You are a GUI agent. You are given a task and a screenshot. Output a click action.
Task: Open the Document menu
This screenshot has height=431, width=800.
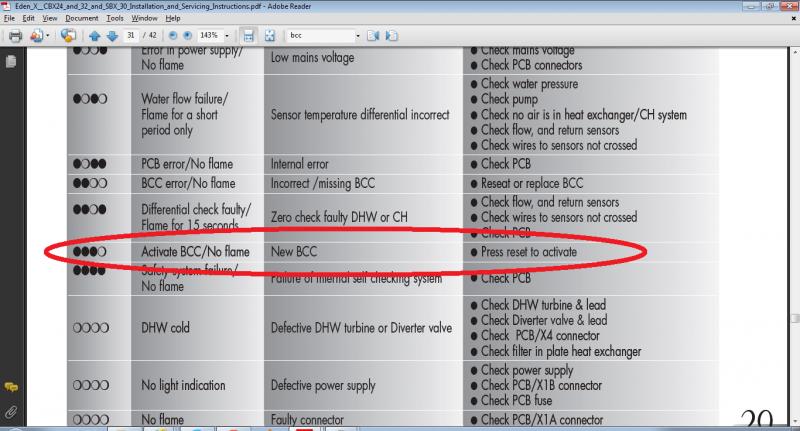coord(81,18)
